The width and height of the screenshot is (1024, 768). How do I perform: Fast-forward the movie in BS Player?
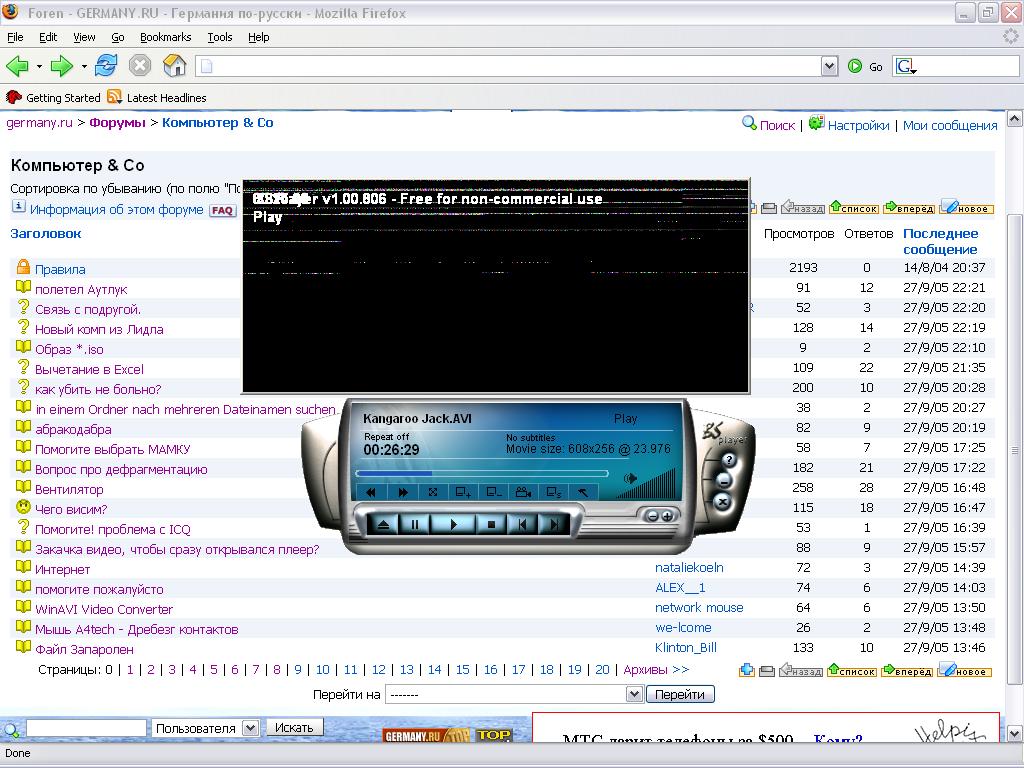coord(403,492)
